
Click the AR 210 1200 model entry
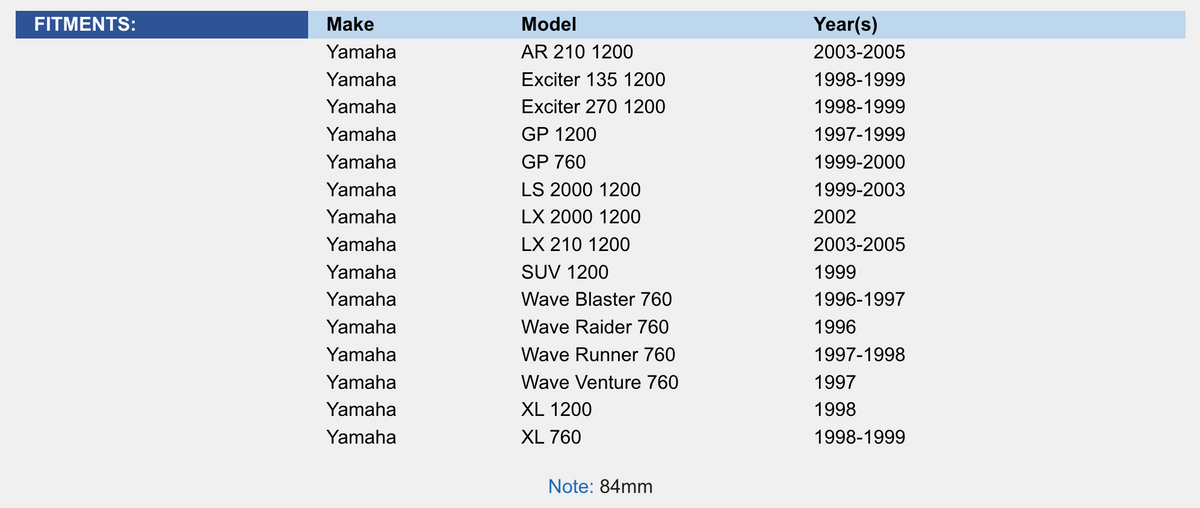pos(577,52)
